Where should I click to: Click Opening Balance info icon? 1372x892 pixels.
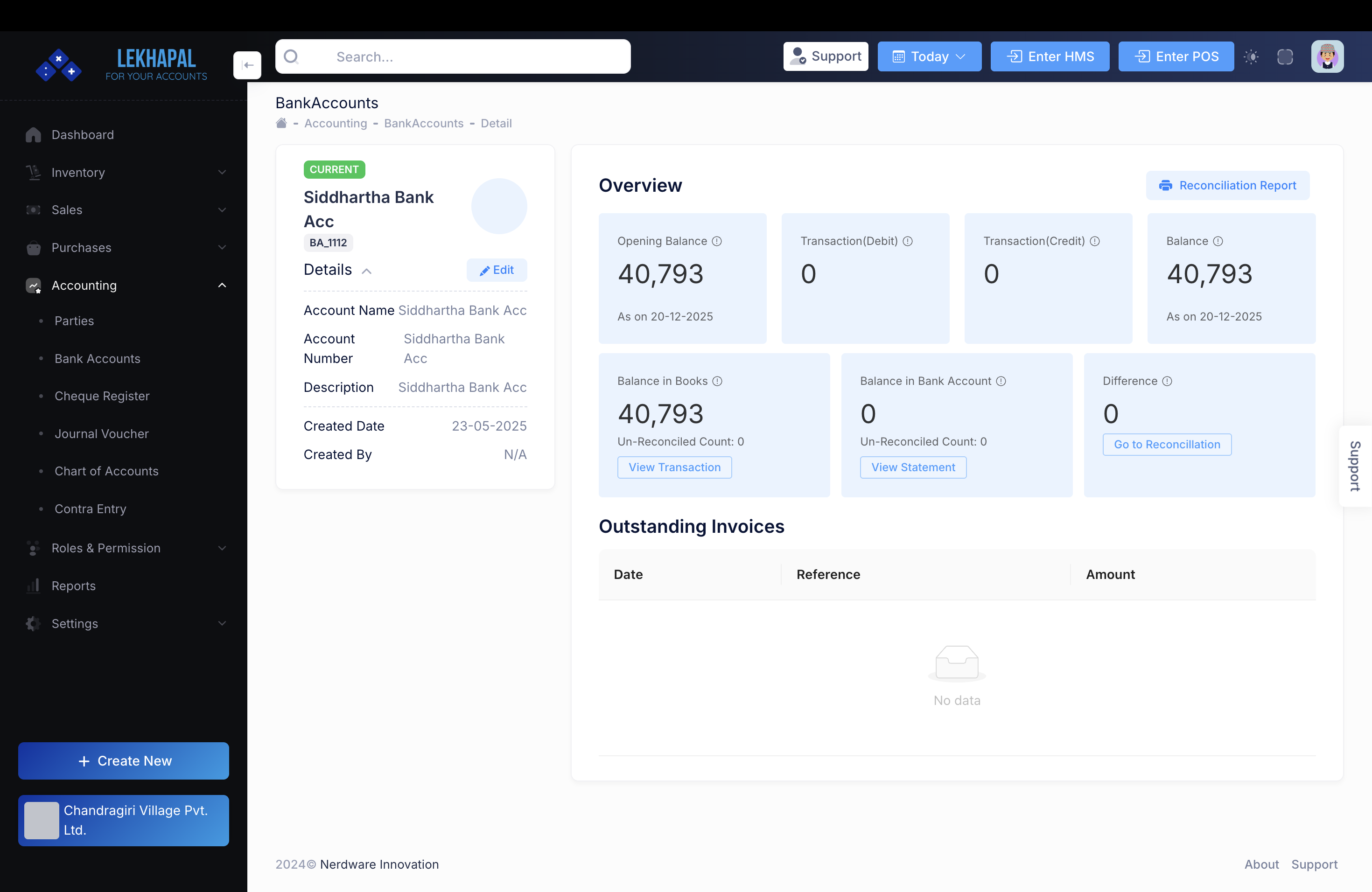tap(716, 242)
